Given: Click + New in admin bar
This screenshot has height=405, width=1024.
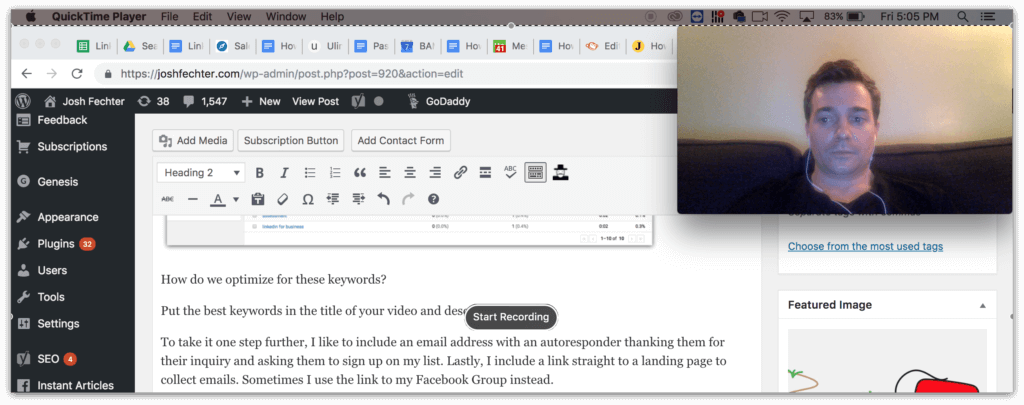Looking at the screenshot, I should coord(261,101).
